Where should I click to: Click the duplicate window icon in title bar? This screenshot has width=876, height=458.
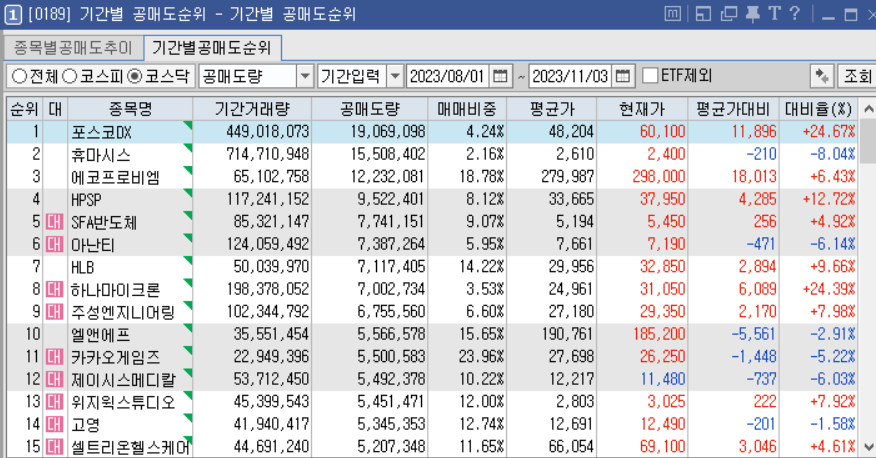pos(729,13)
